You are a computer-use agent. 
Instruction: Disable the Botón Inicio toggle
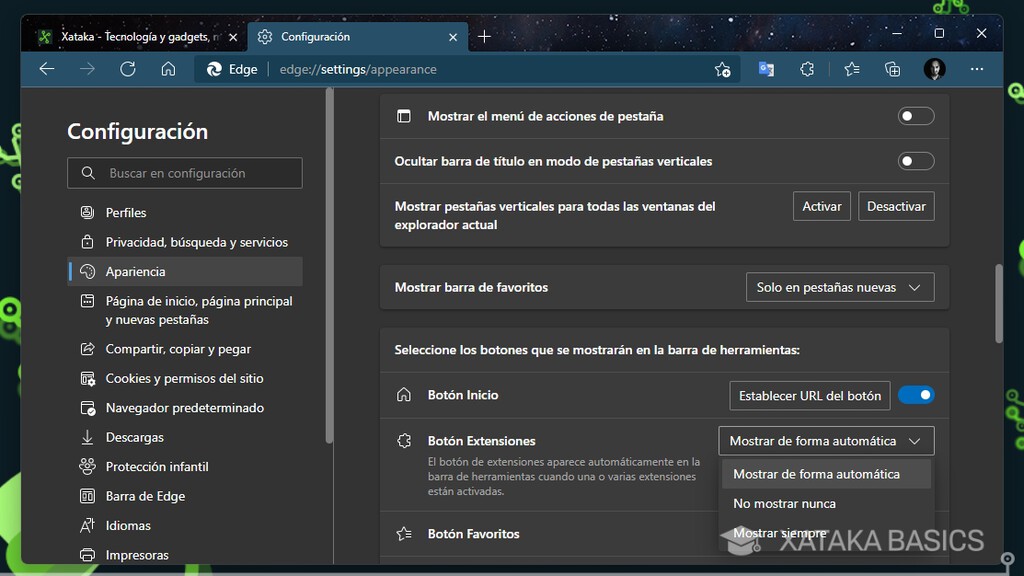(x=916, y=395)
